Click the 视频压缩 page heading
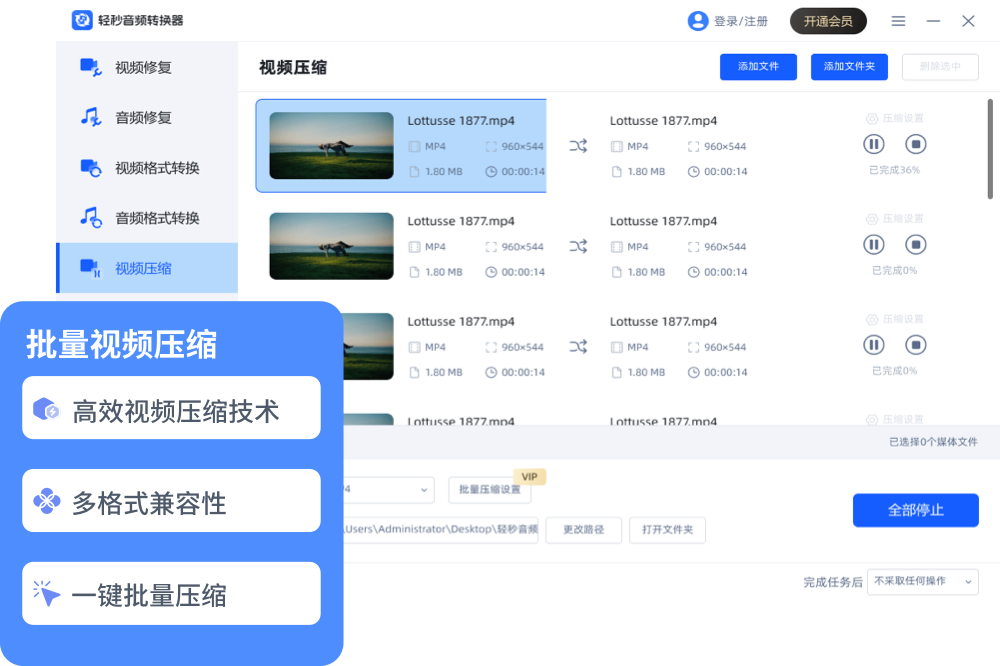 click(x=293, y=68)
